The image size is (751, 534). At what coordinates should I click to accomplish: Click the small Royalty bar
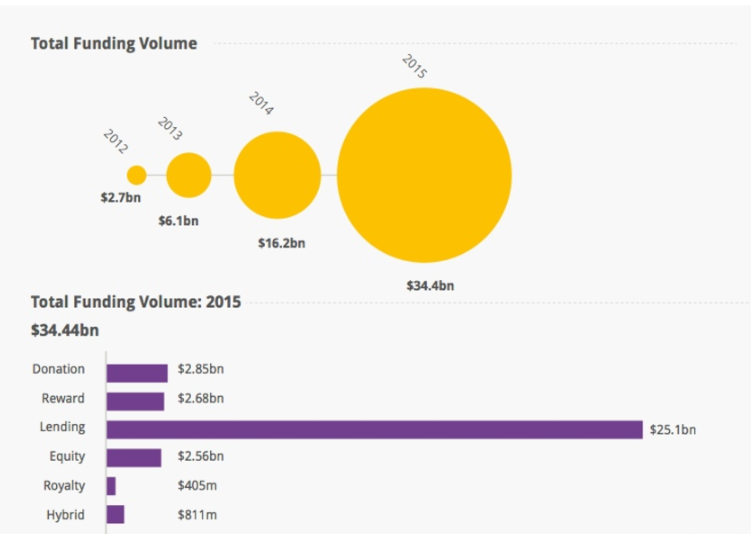tap(111, 486)
